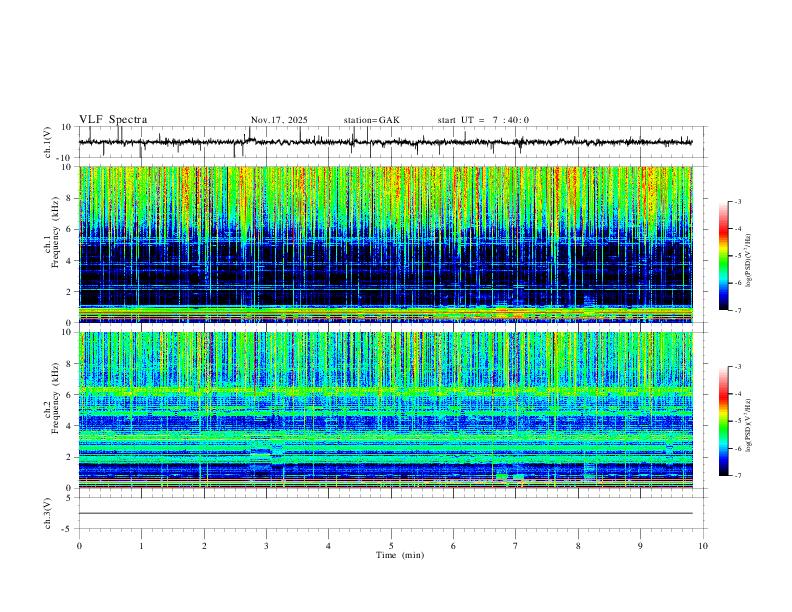This screenshot has height=612, width=792.
Task: Click the "6" kHz tick on the ch.2 frequency axis
Action: 70,395
